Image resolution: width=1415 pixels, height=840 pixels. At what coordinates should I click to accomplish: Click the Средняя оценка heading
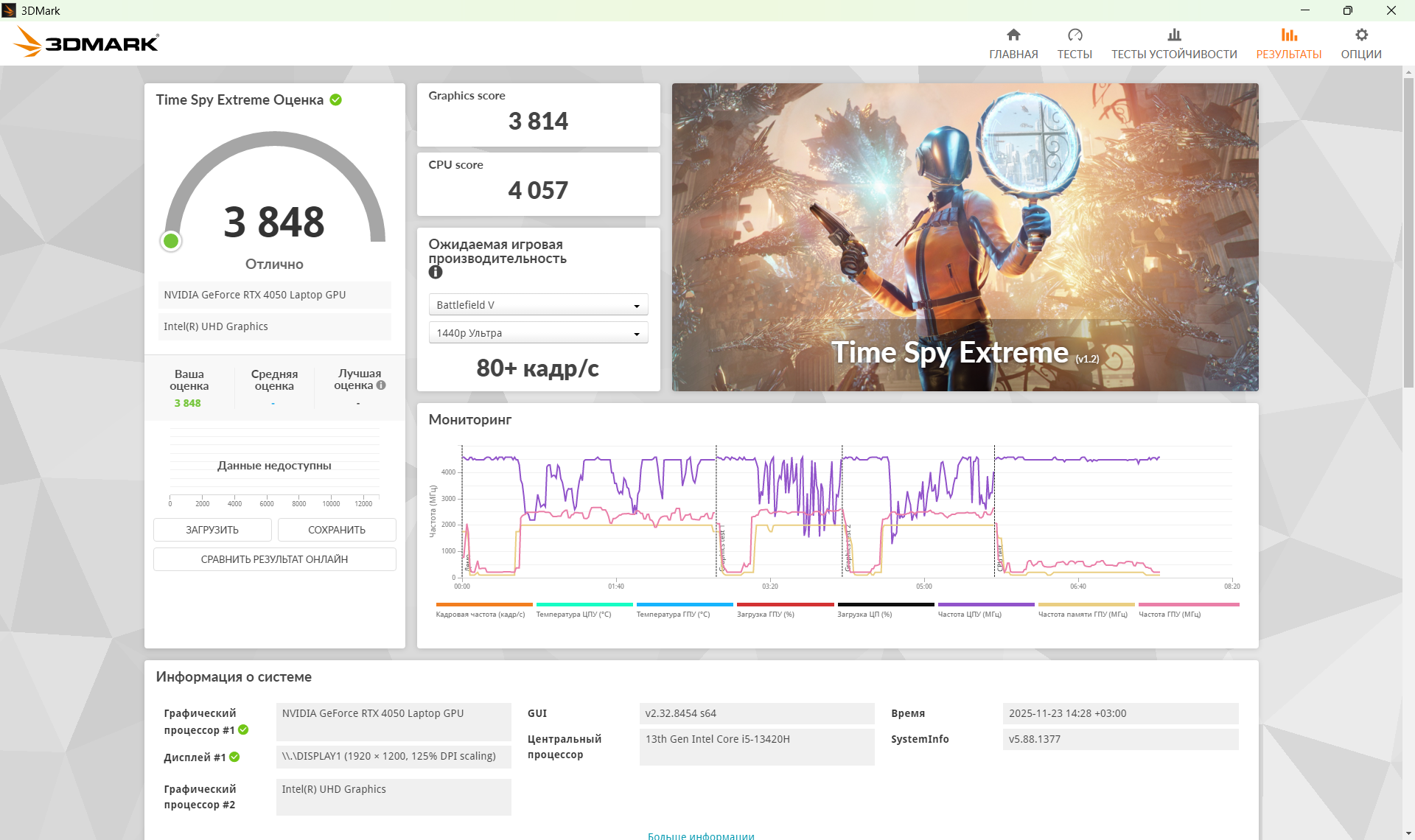(274, 379)
